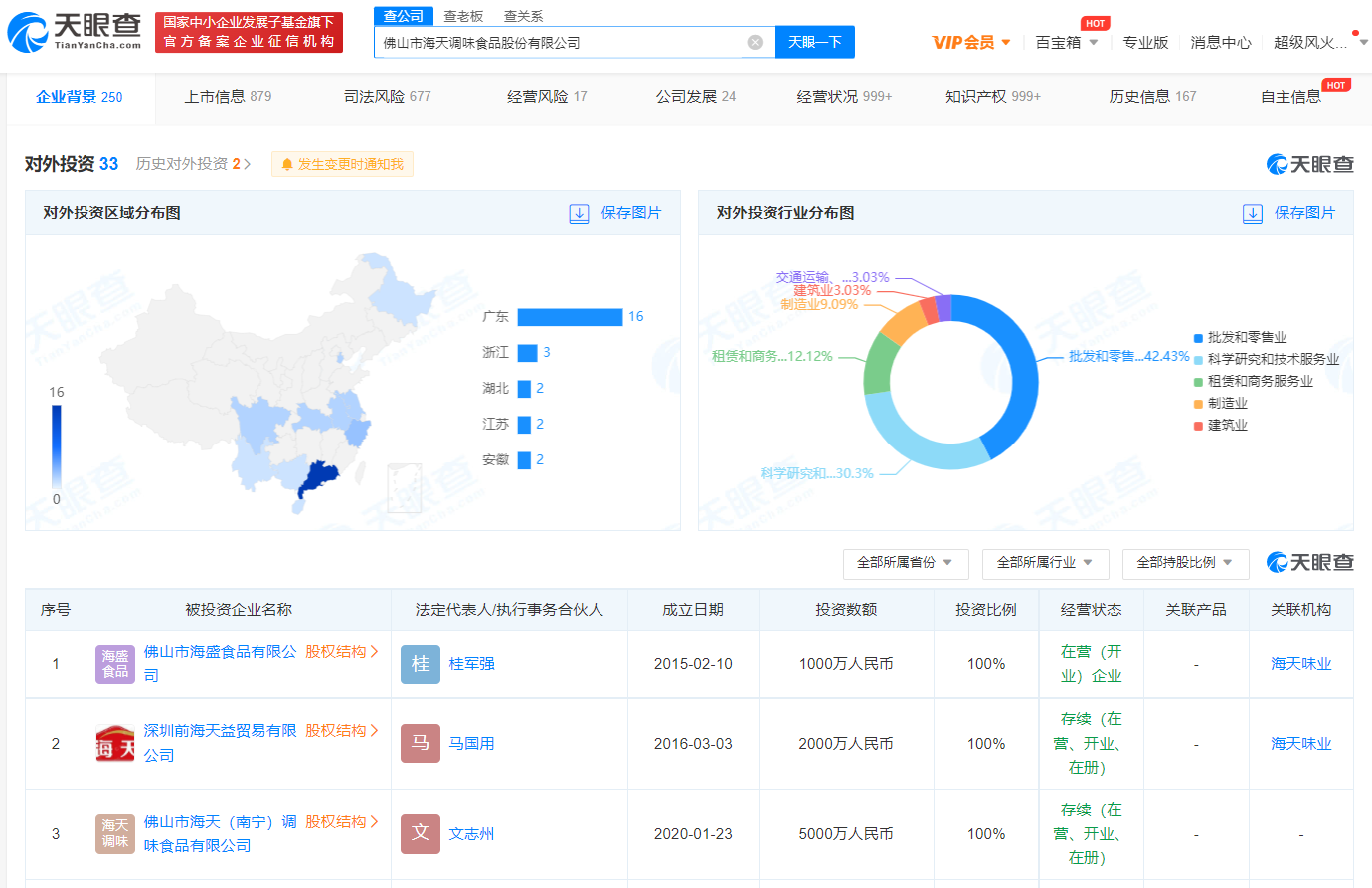The height and width of the screenshot is (888, 1372).
Task: Open the 公司发展 tab
Action: (x=696, y=97)
